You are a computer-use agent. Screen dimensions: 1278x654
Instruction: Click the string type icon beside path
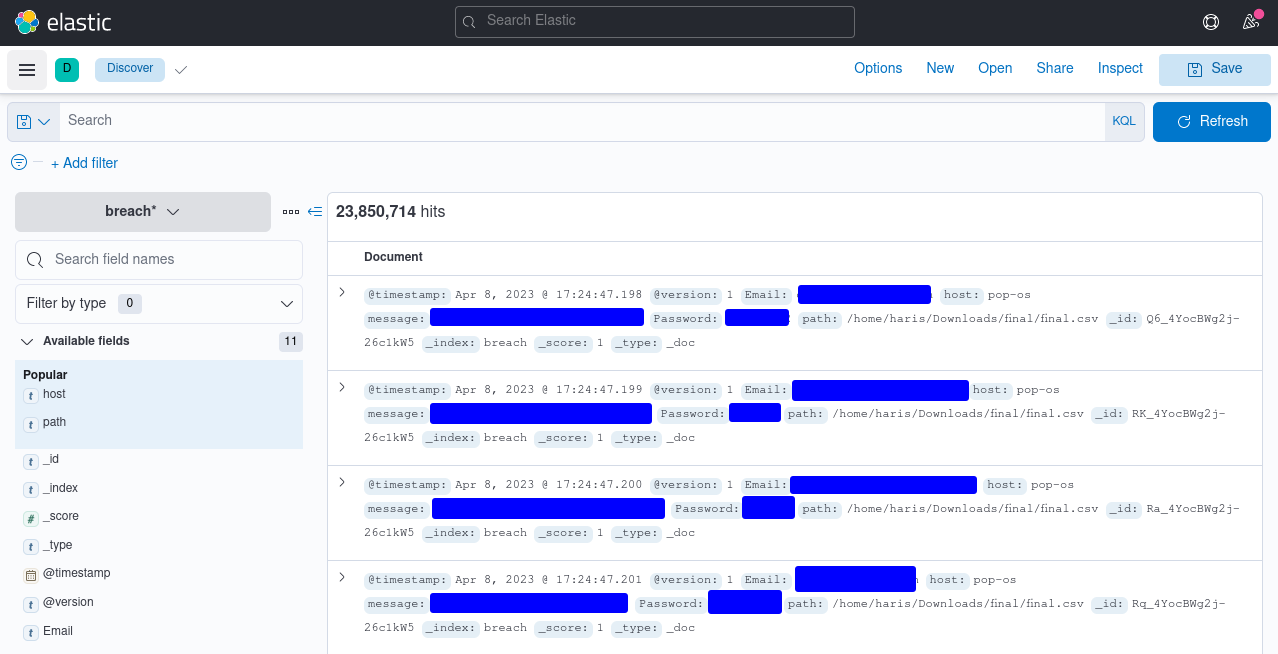coord(31,424)
